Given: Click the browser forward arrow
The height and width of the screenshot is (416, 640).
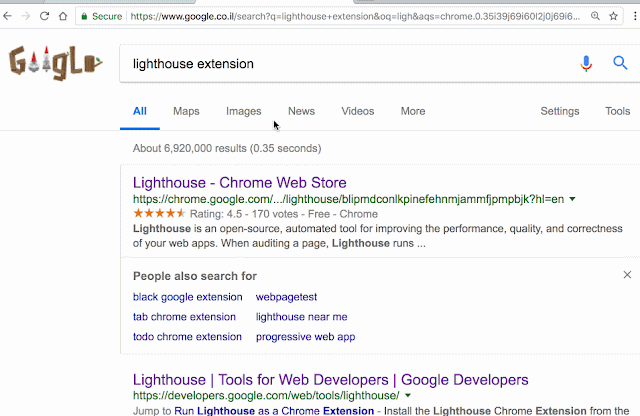Looking at the screenshot, I should click(26, 16).
